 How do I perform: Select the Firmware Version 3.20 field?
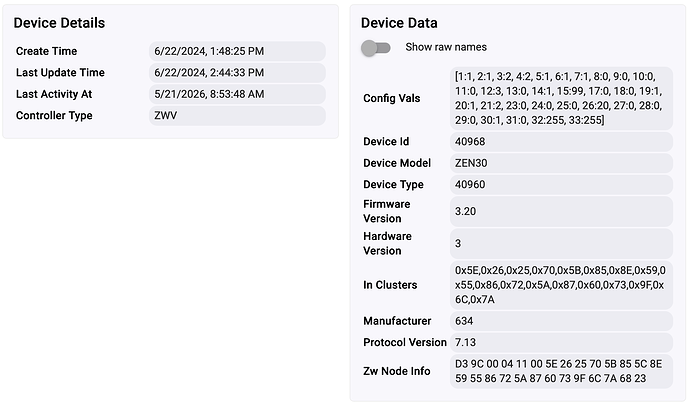561,212
